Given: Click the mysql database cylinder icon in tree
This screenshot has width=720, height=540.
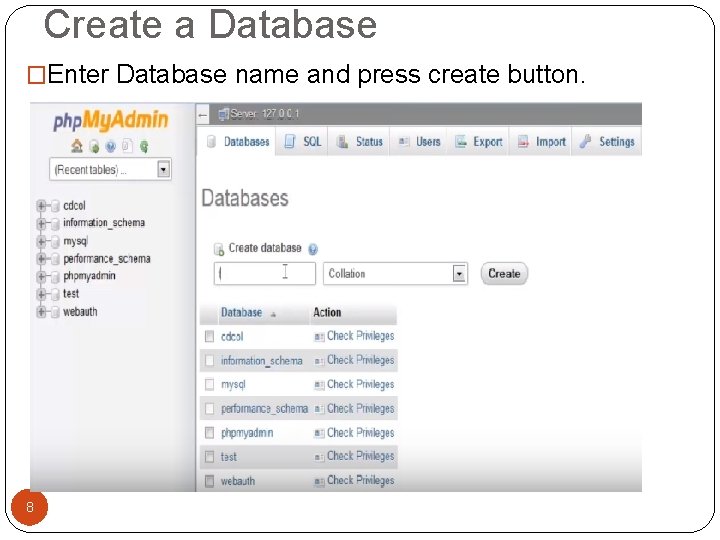Looking at the screenshot, I should (x=55, y=242).
